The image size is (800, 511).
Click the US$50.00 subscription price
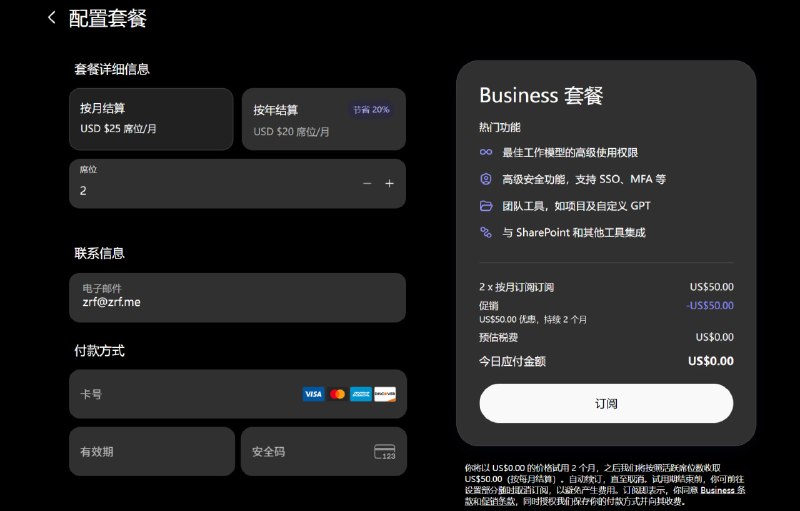click(712, 287)
